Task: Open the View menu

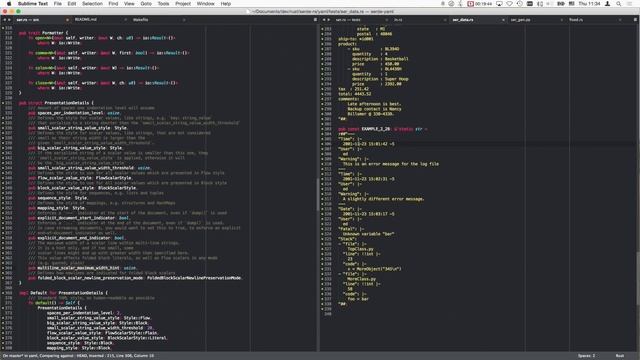Action: [x=129, y=4]
